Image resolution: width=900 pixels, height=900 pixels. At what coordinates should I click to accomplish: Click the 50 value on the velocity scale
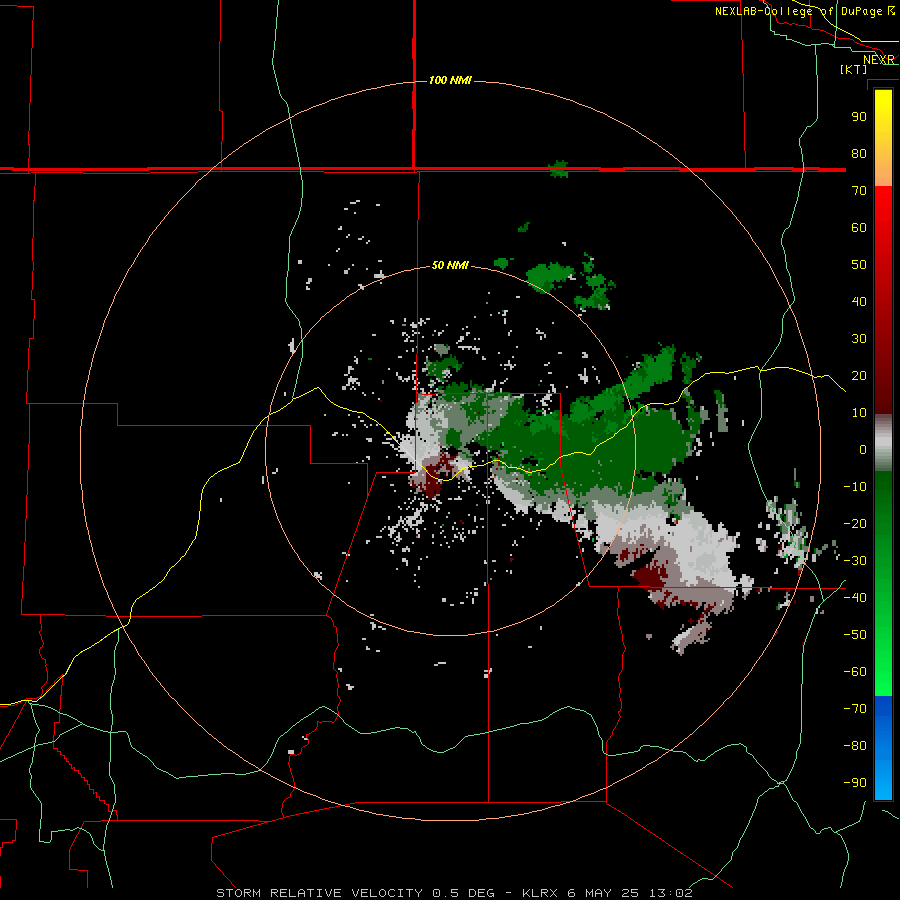click(859, 265)
